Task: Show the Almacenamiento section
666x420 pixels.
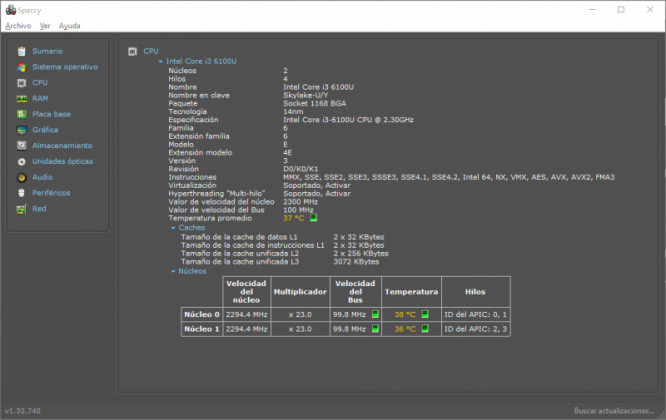Action: coord(62,146)
